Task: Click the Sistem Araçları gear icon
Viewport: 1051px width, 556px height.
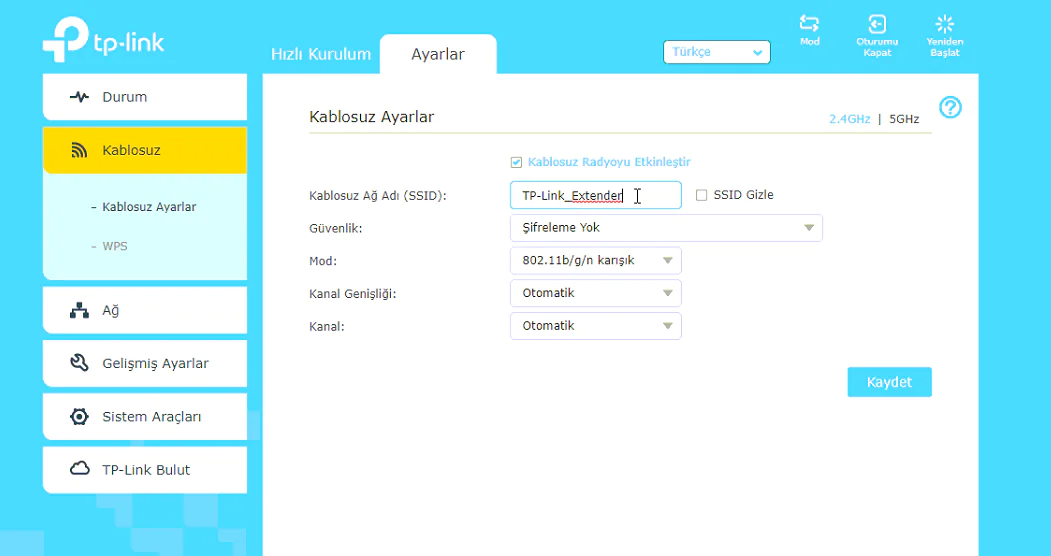Action: pyautogui.click(x=79, y=417)
